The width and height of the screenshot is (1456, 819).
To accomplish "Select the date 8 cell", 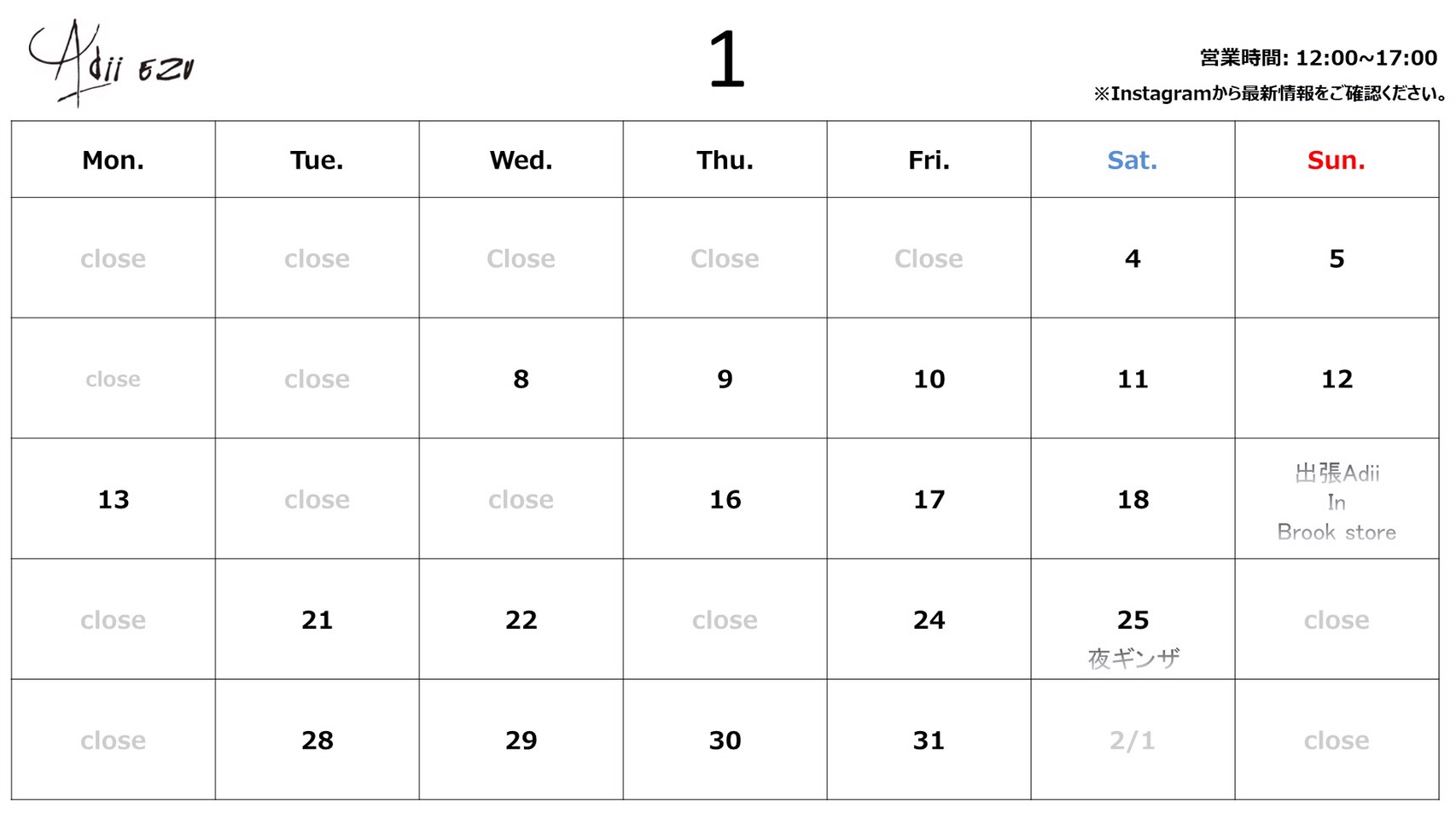I will 521,378.
